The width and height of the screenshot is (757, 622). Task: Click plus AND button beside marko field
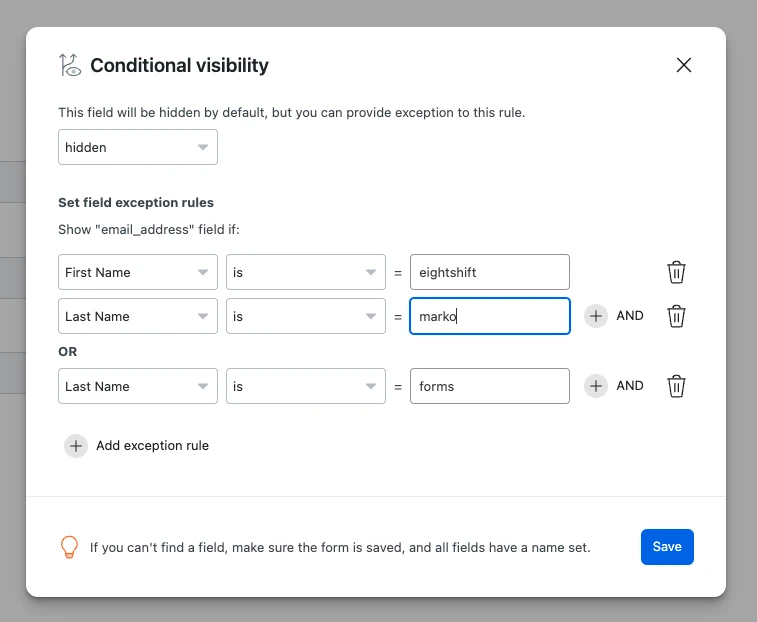pyautogui.click(x=596, y=316)
